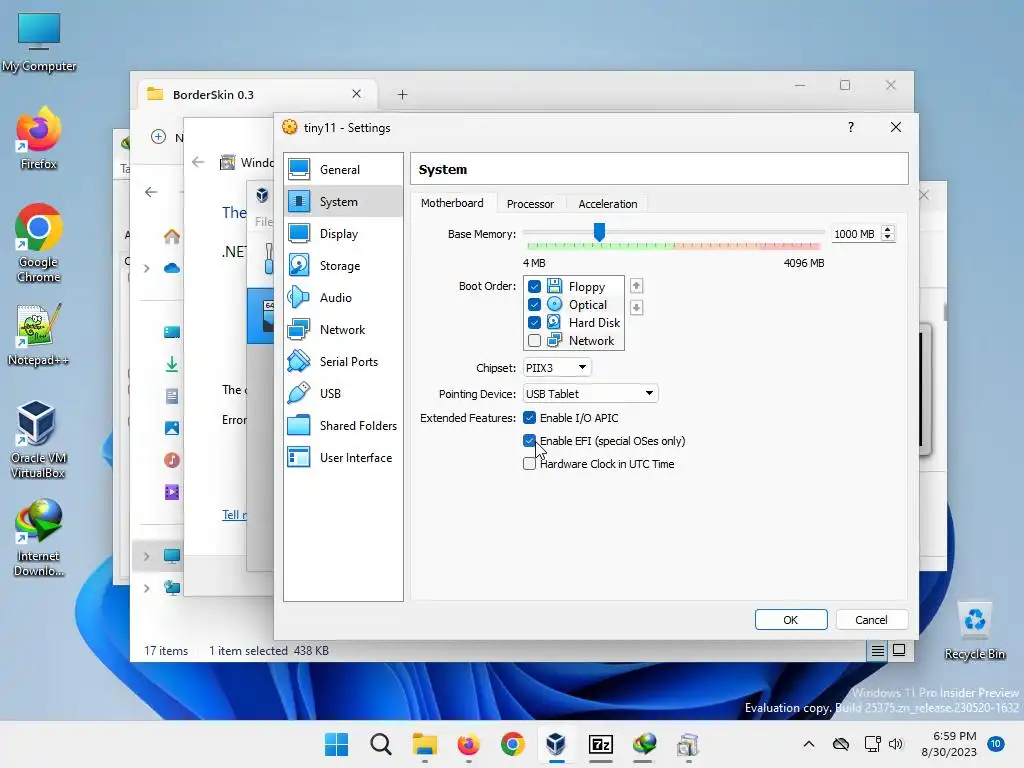
Task: Open the date and time clock in tray
Action: 949,744
